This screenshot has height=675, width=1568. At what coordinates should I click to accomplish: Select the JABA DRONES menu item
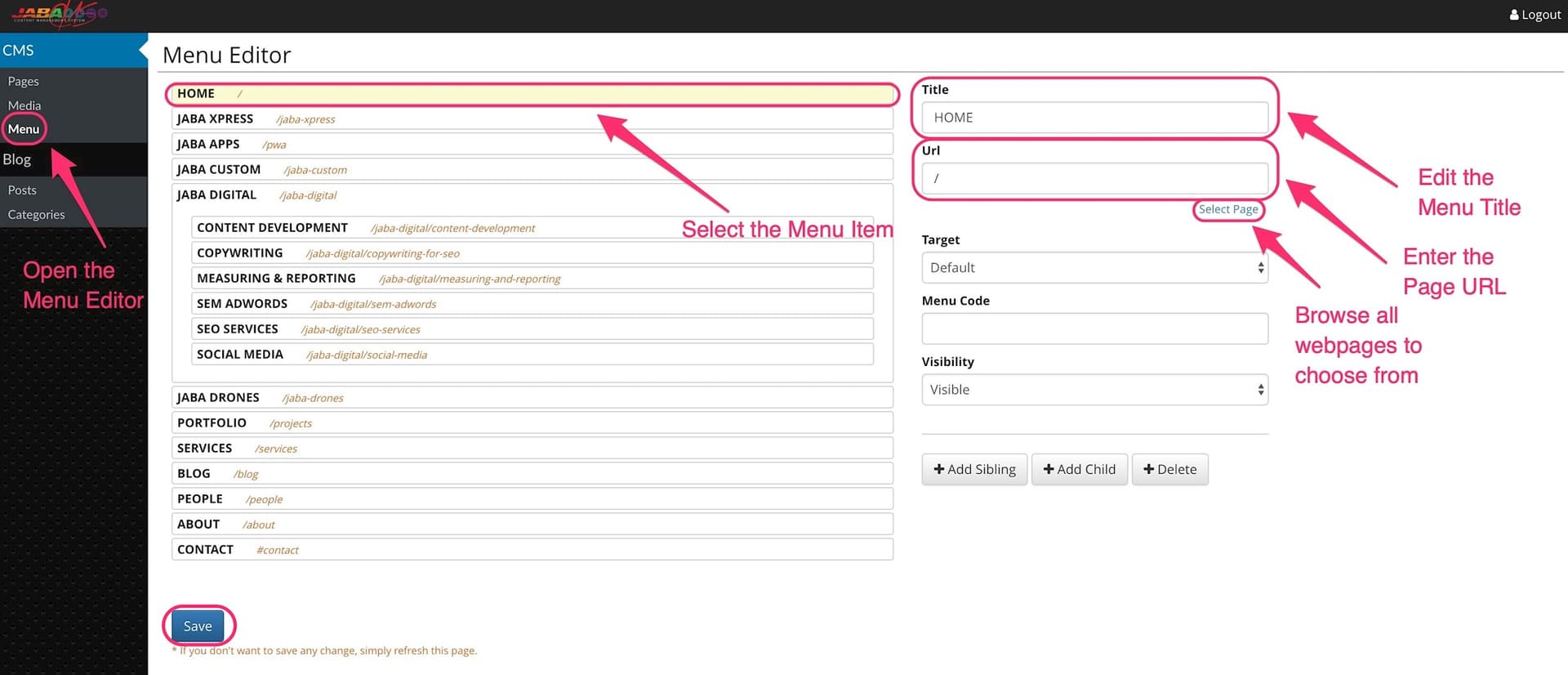point(532,398)
